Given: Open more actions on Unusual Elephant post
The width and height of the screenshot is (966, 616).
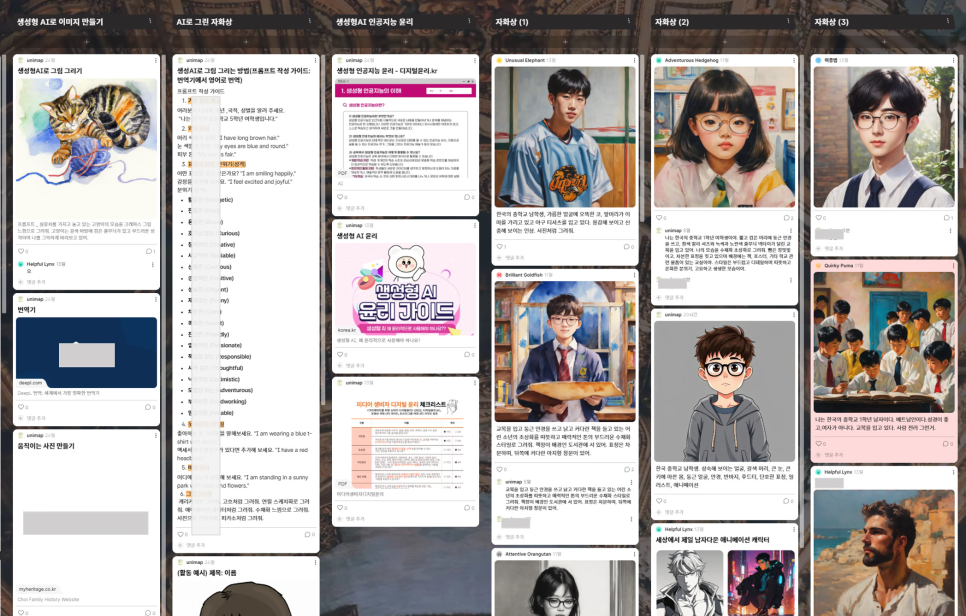Looking at the screenshot, I should (x=634, y=60).
